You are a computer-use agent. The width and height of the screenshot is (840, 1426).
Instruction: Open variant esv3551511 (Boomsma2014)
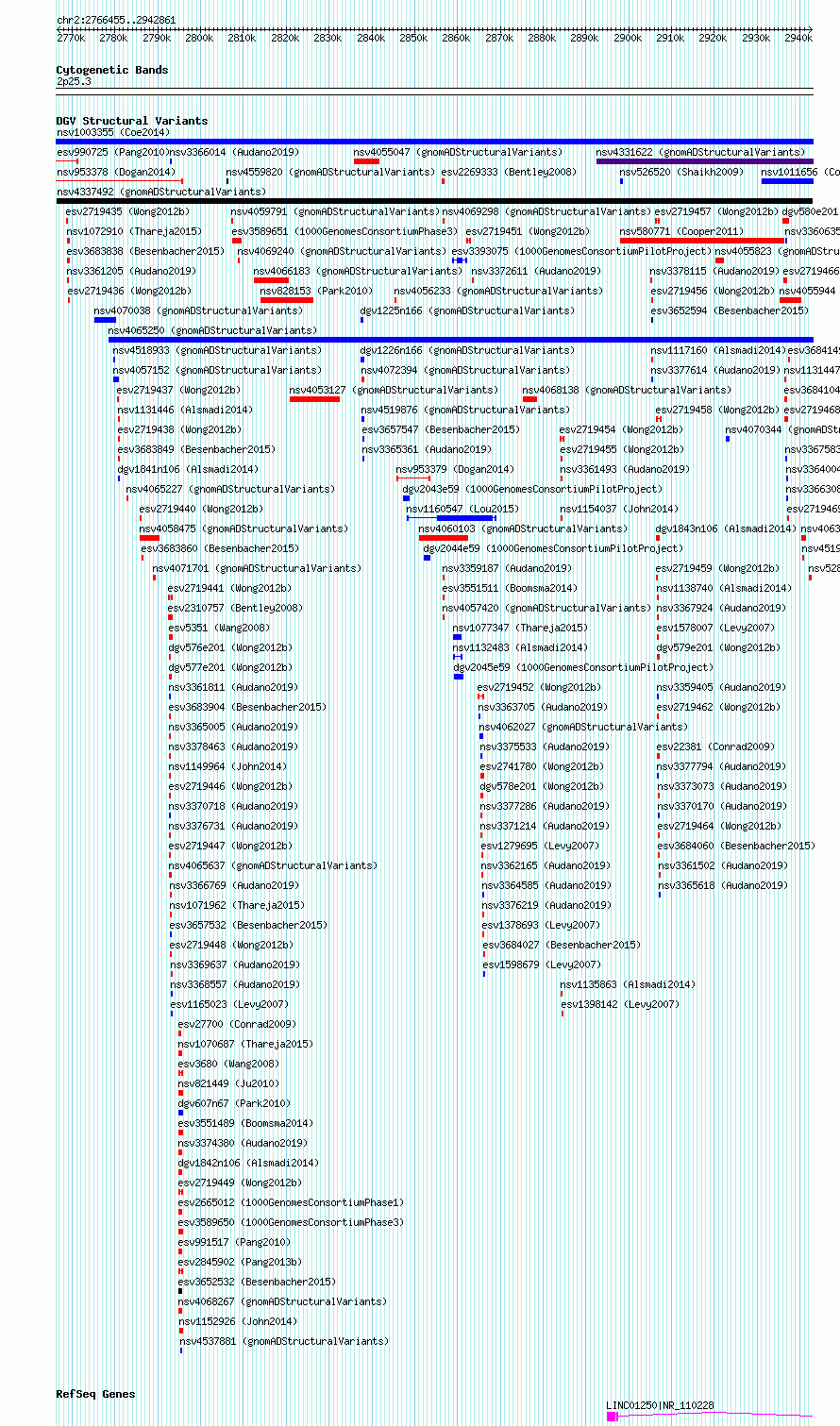[510, 588]
